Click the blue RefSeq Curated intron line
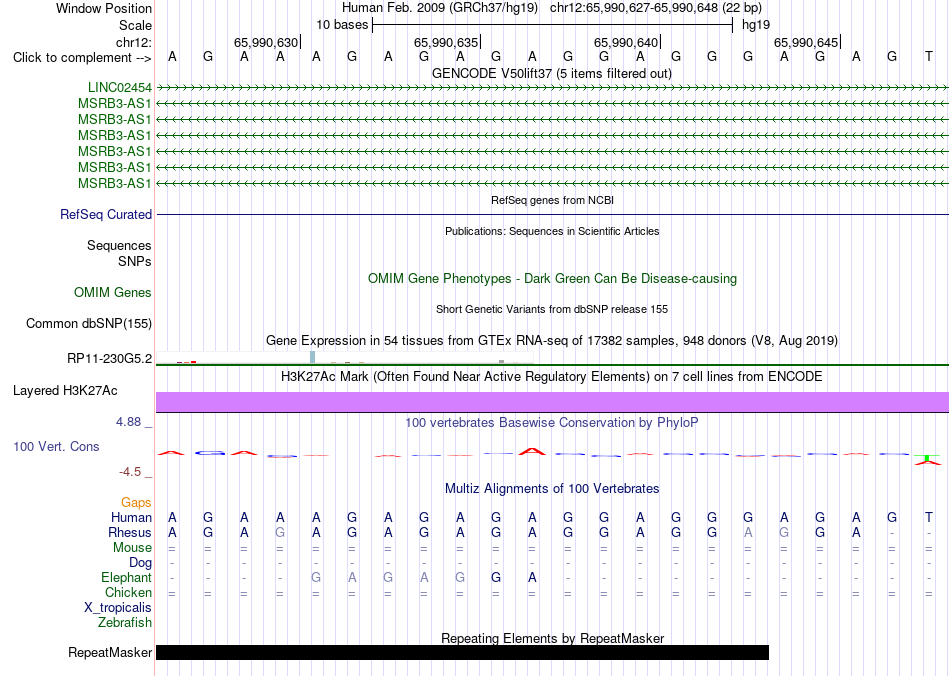Screen dimensions: 950x676 (552, 214)
